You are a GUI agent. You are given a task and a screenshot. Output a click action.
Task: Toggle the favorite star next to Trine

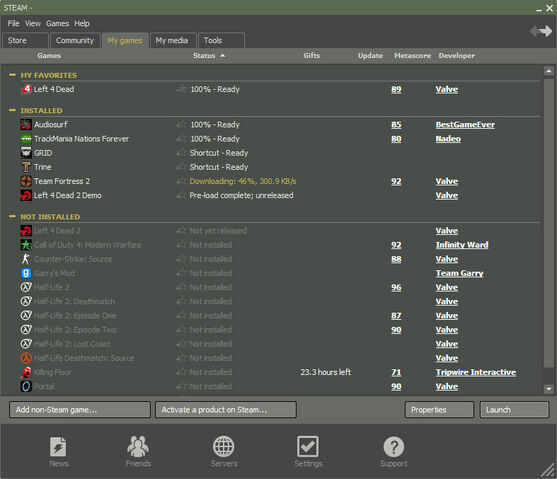pos(182,167)
